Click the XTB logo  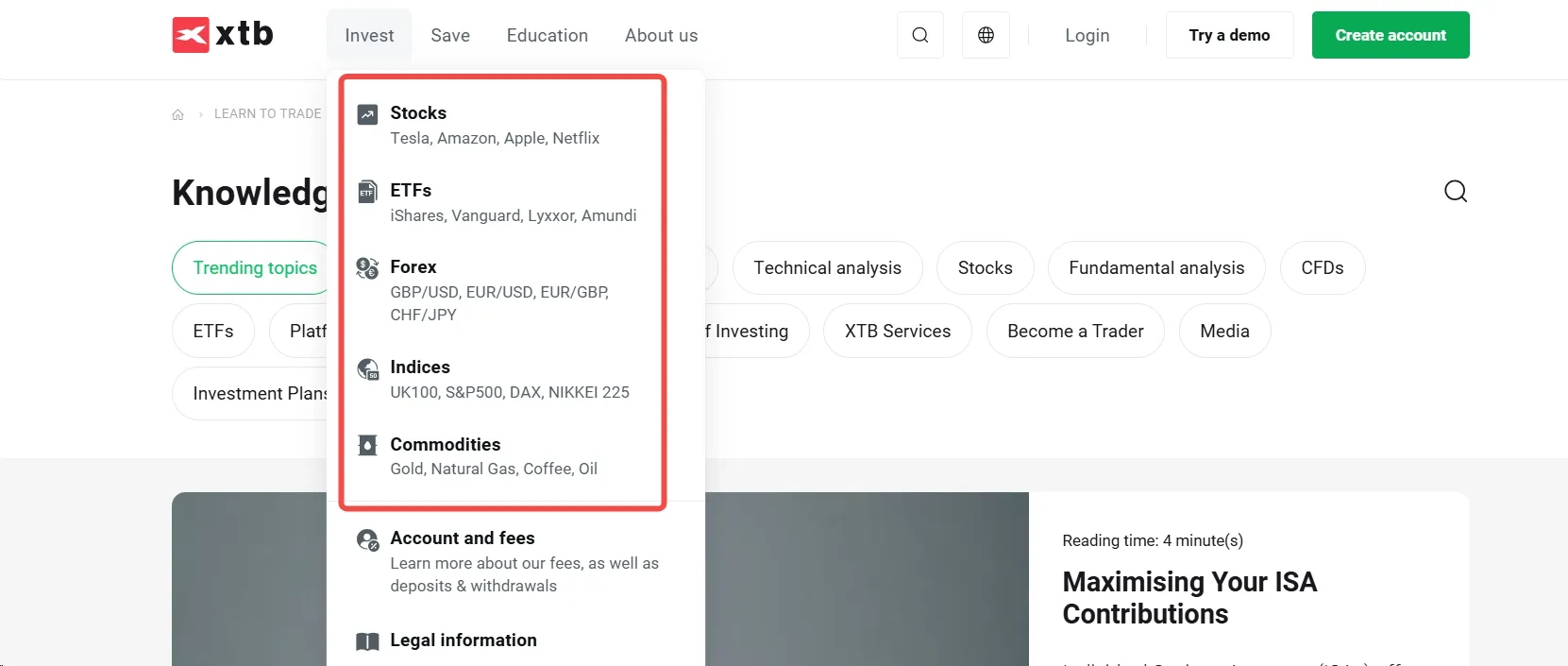point(223,35)
